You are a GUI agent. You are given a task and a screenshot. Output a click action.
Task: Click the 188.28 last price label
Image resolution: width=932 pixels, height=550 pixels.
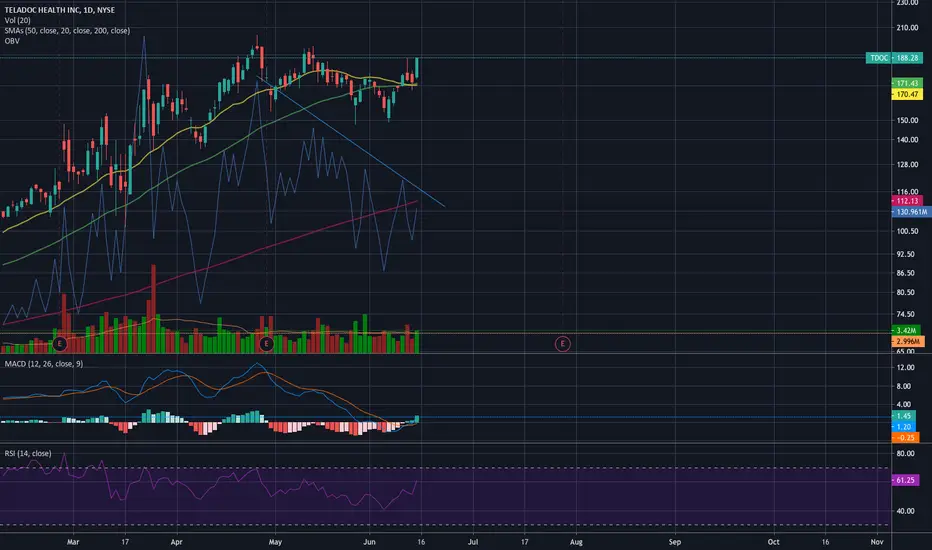(x=908, y=58)
